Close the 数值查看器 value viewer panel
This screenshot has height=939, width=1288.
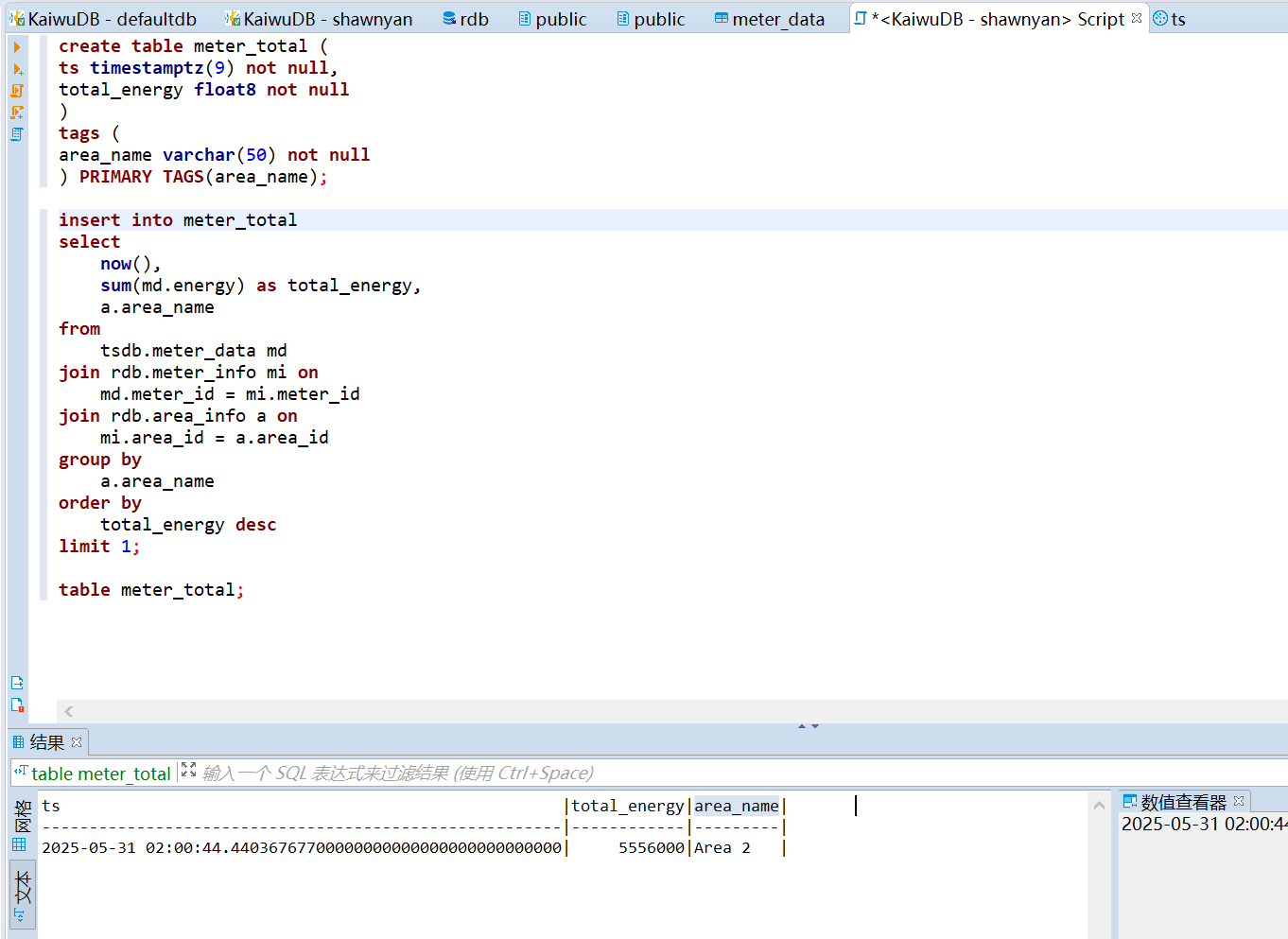click(x=1239, y=801)
